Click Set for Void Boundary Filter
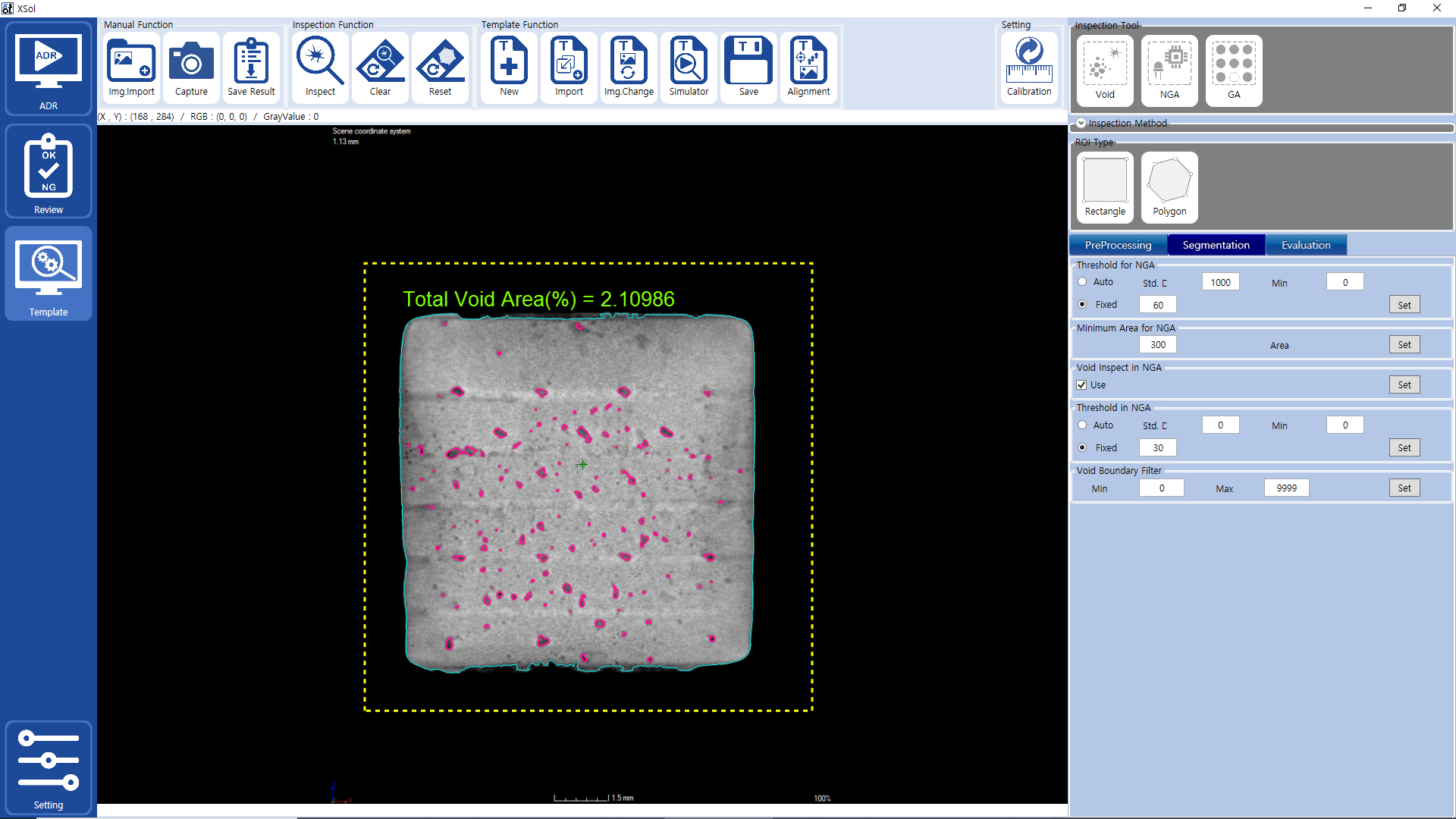 tap(1404, 488)
